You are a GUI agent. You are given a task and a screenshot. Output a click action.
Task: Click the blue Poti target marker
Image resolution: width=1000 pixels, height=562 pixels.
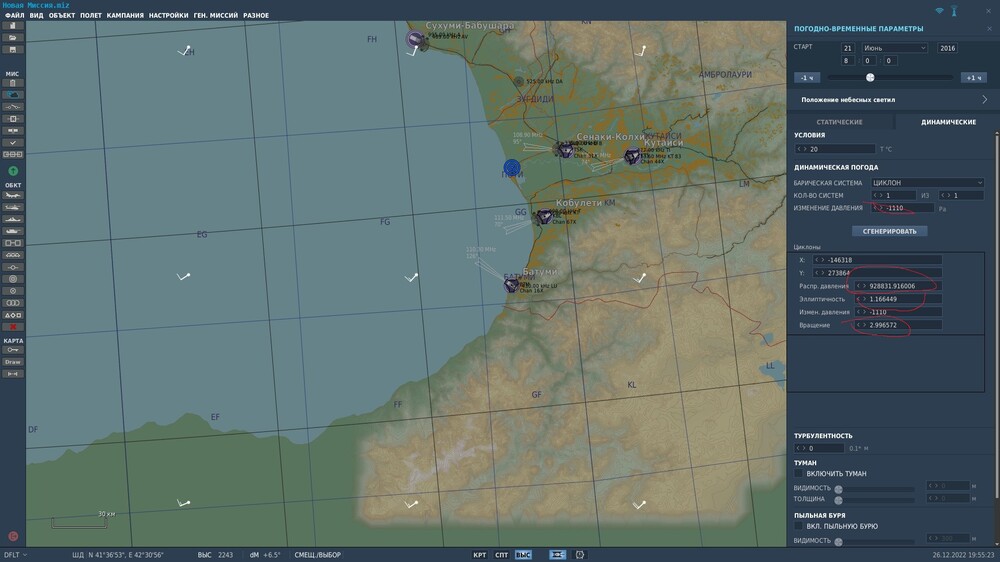tap(511, 168)
